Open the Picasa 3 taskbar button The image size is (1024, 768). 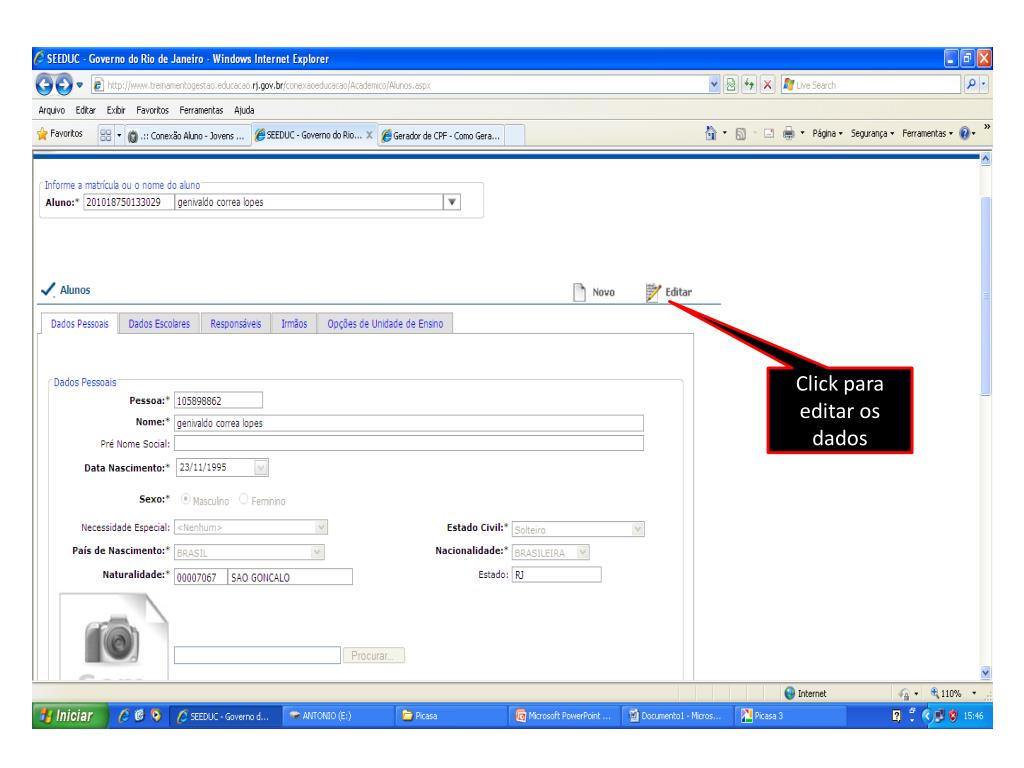point(790,716)
